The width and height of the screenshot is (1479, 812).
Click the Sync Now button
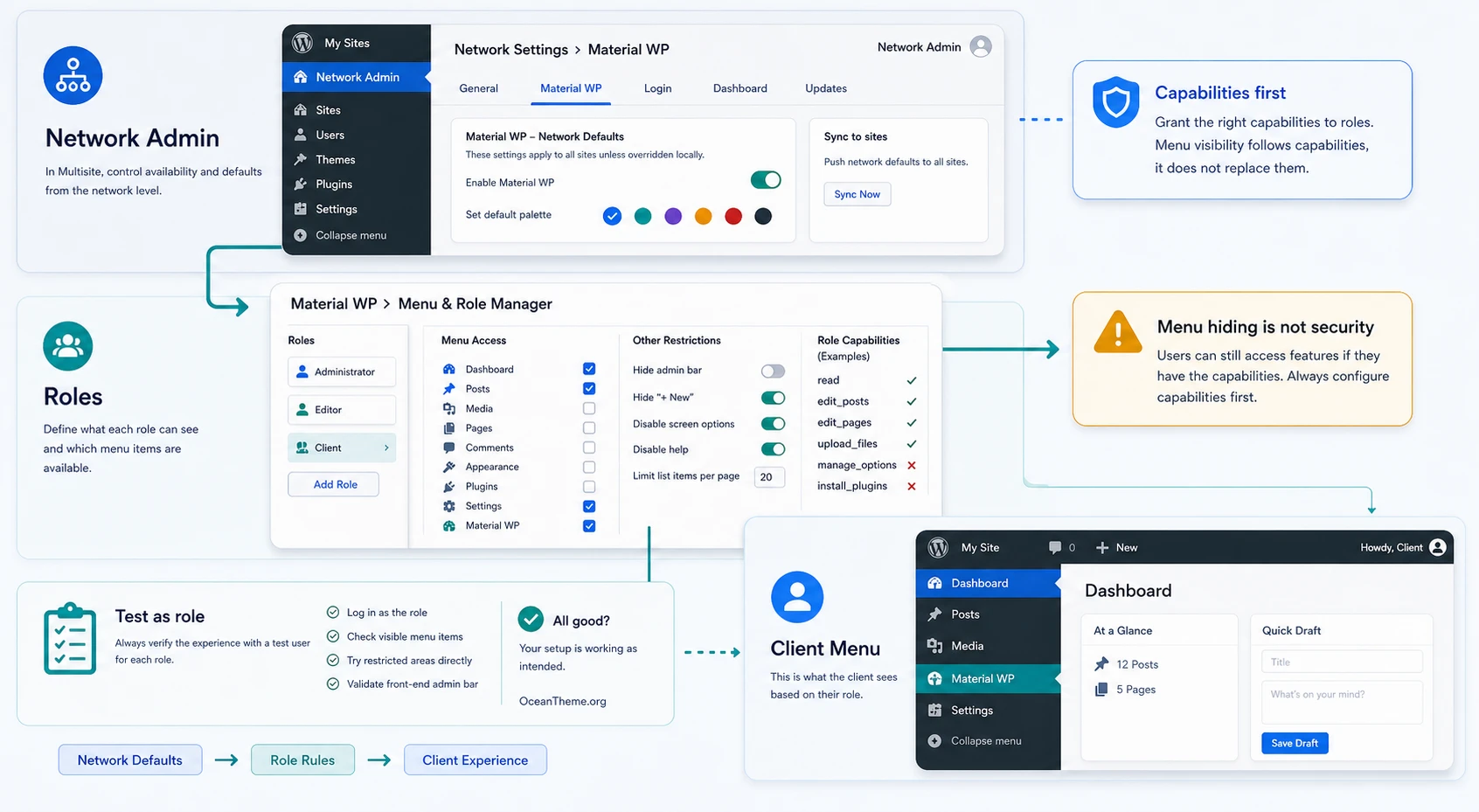tap(857, 194)
